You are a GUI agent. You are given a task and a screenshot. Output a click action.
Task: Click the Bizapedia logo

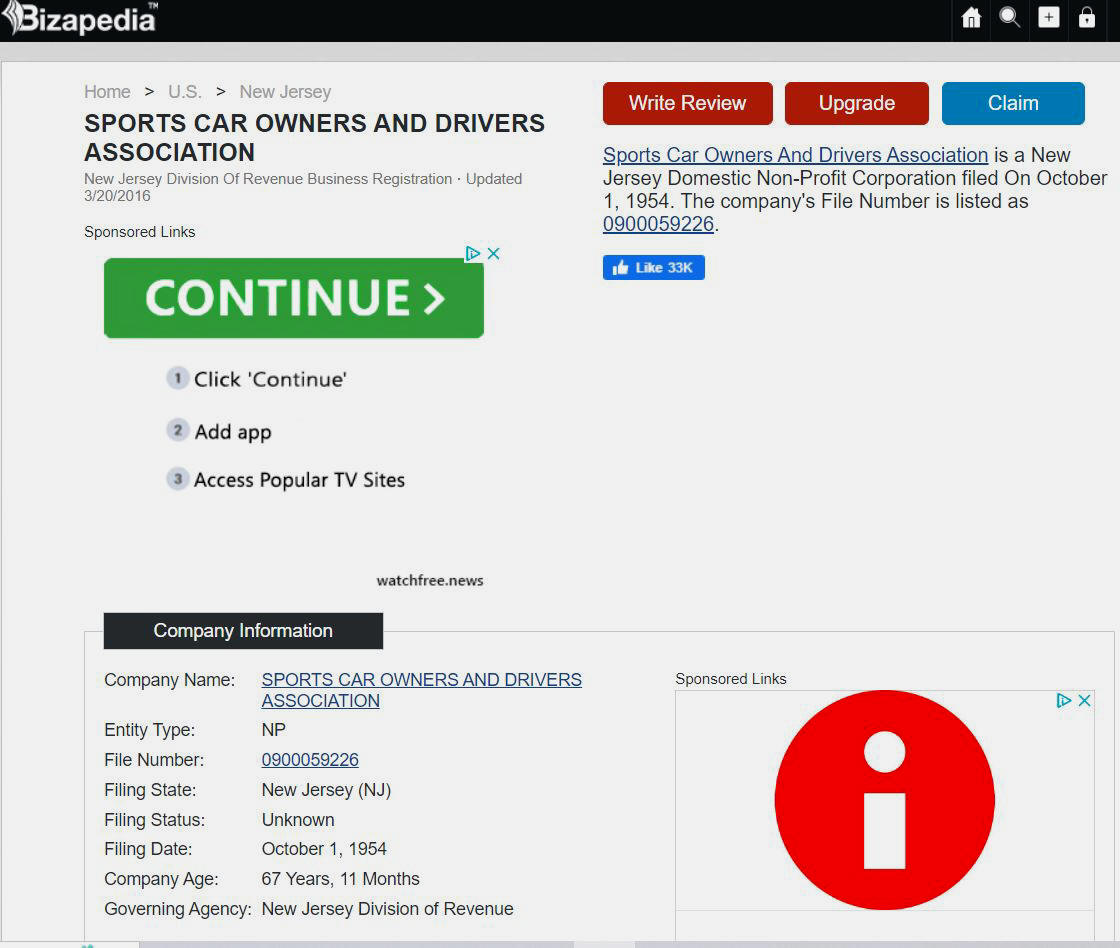[x=79, y=19]
